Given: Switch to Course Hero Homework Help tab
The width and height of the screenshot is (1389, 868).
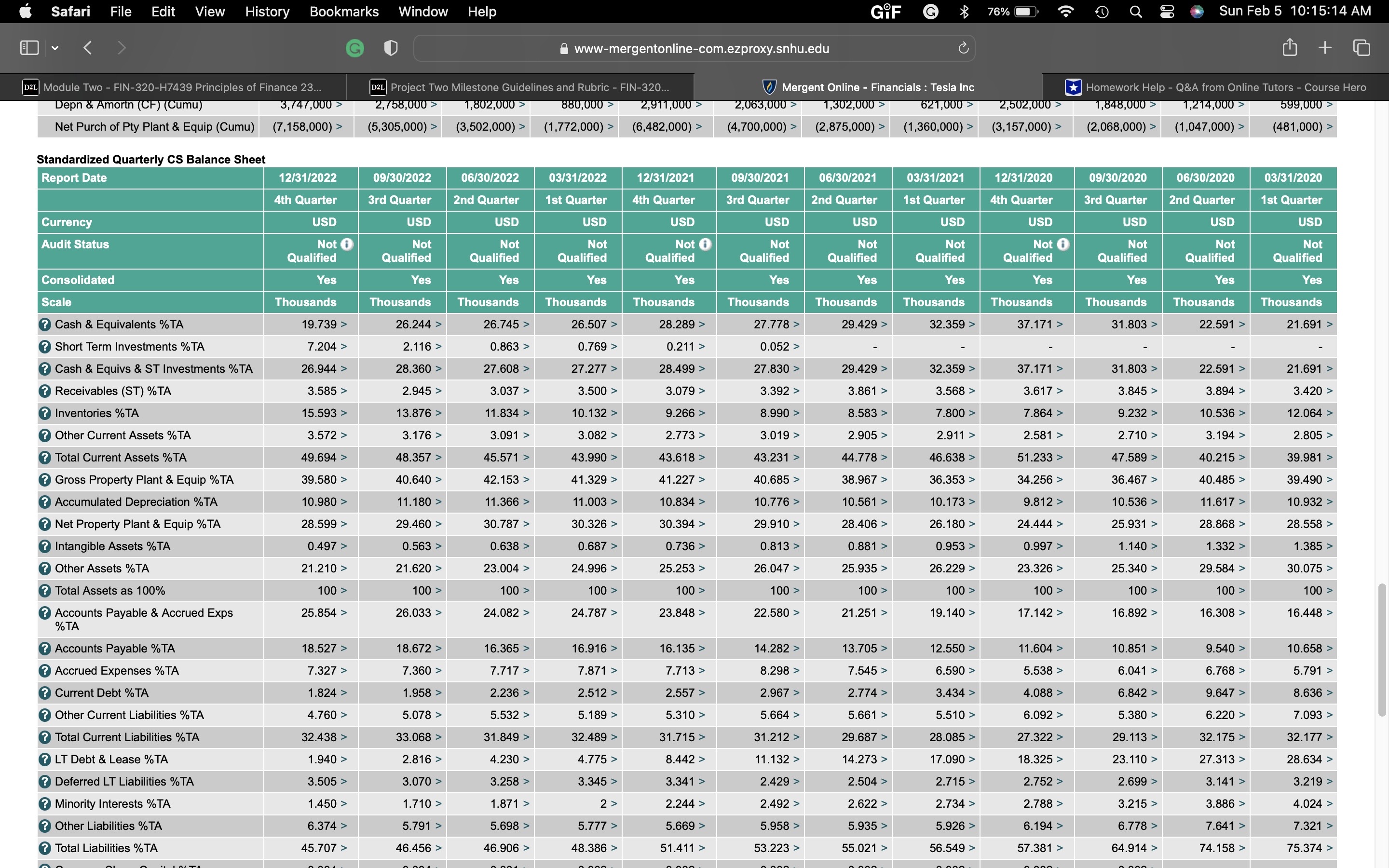Looking at the screenshot, I should 1216,87.
